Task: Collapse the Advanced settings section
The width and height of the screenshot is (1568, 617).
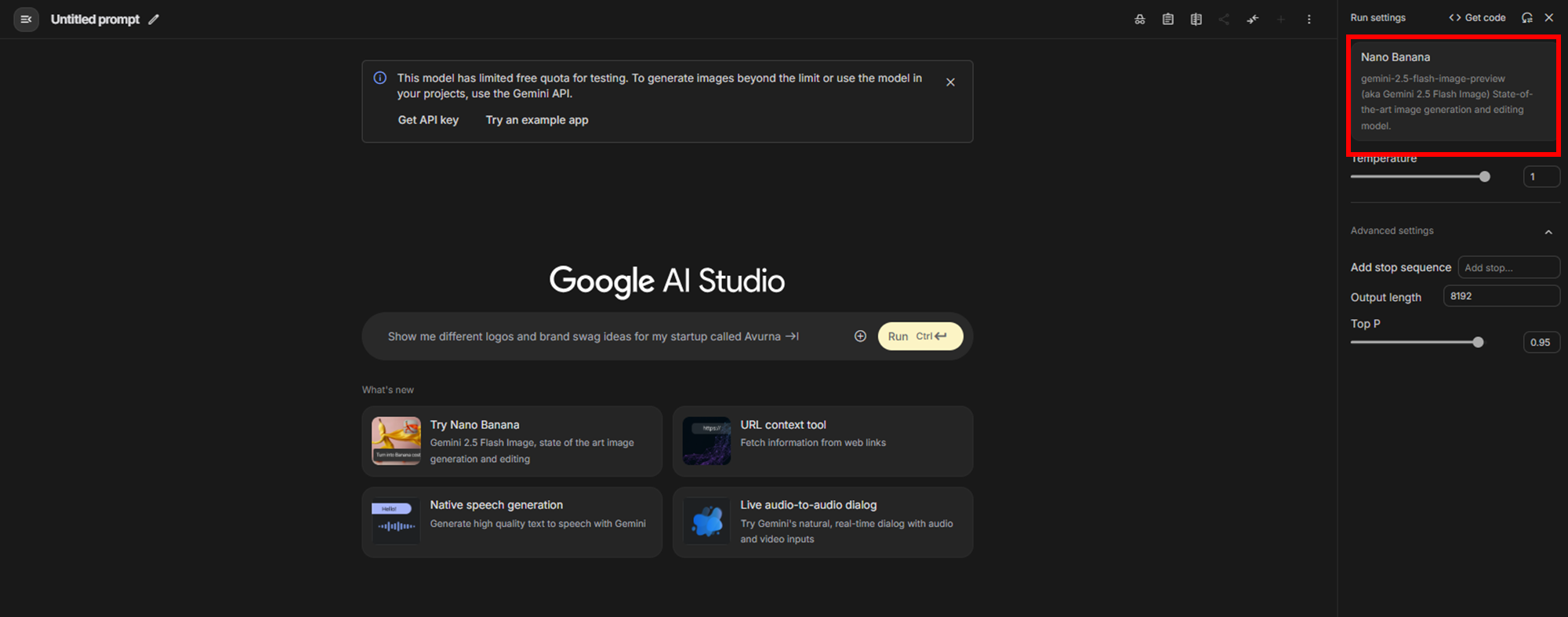Action: pyautogui.click(x=1548, y=231)
